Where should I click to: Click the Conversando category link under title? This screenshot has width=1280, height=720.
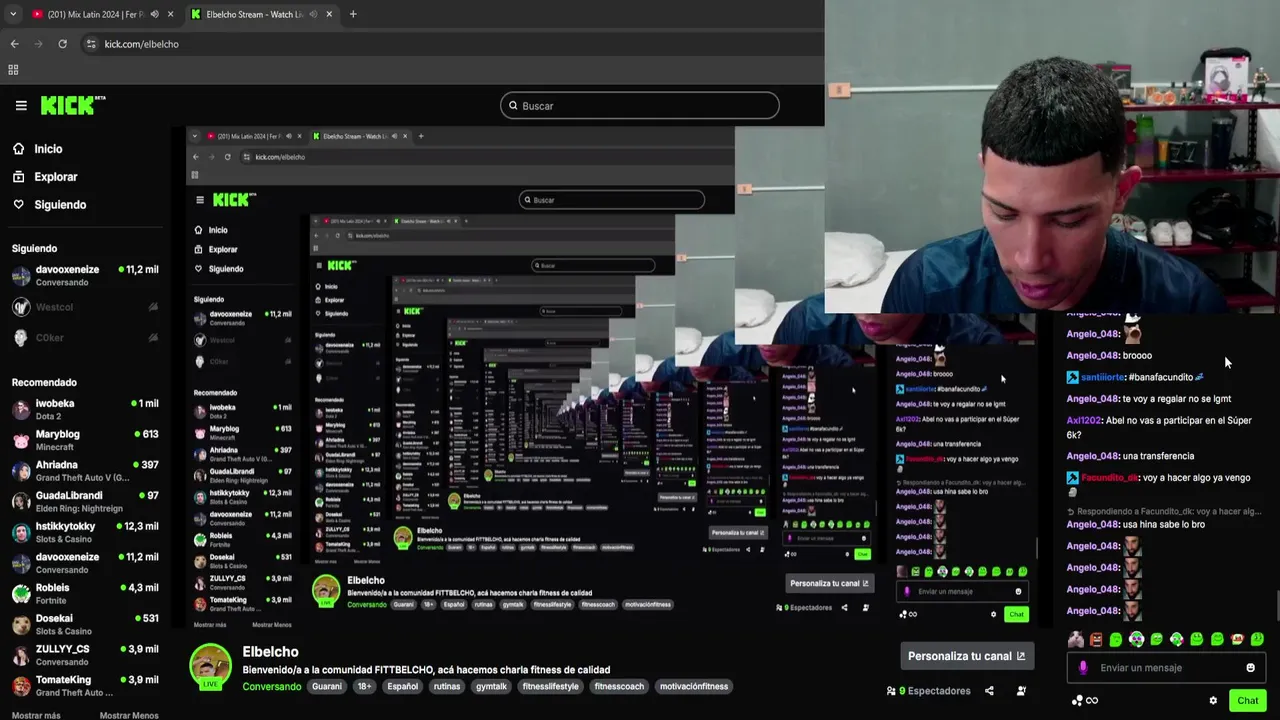[272, 687]
